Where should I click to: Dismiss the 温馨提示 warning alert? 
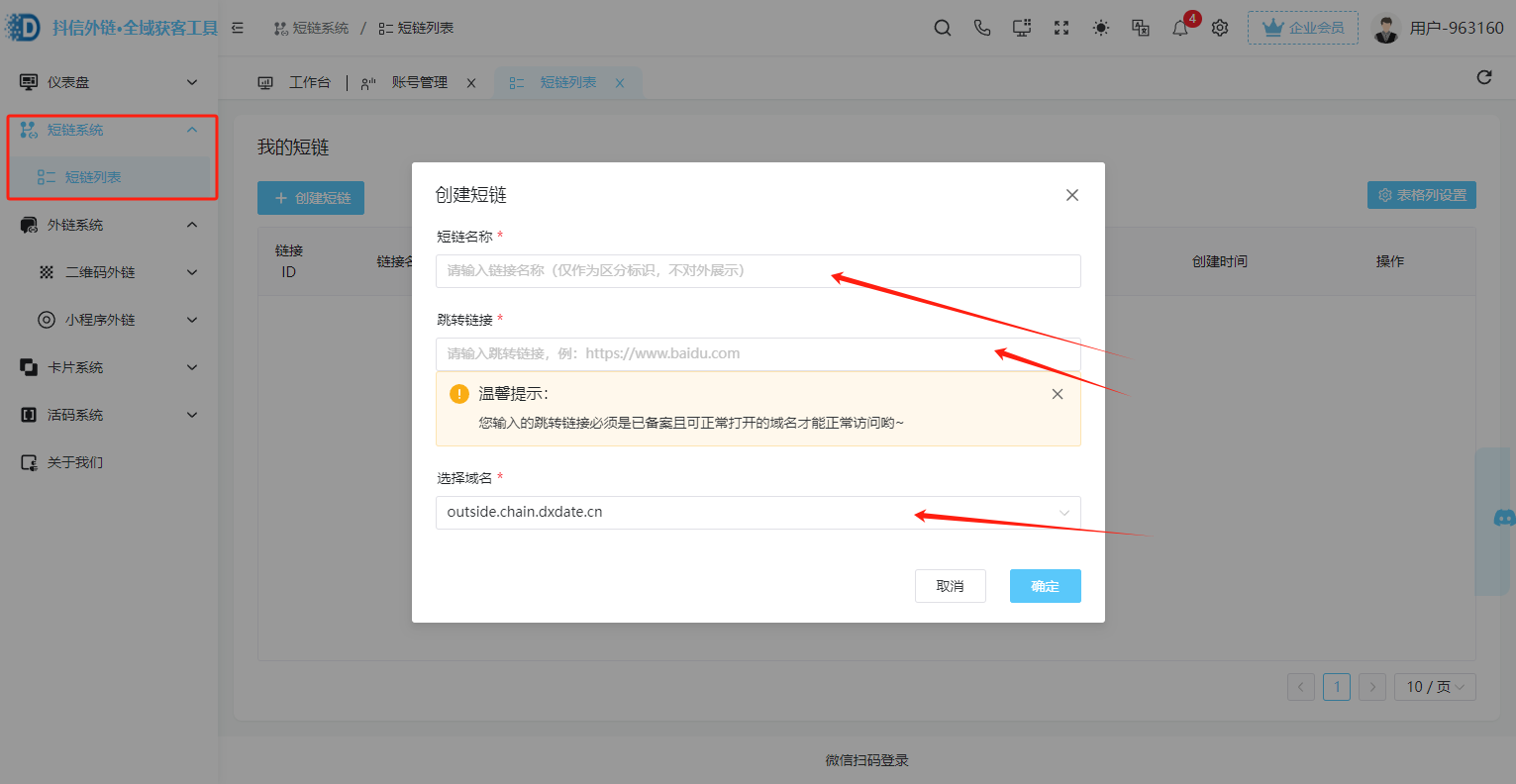click(1058, 394)
